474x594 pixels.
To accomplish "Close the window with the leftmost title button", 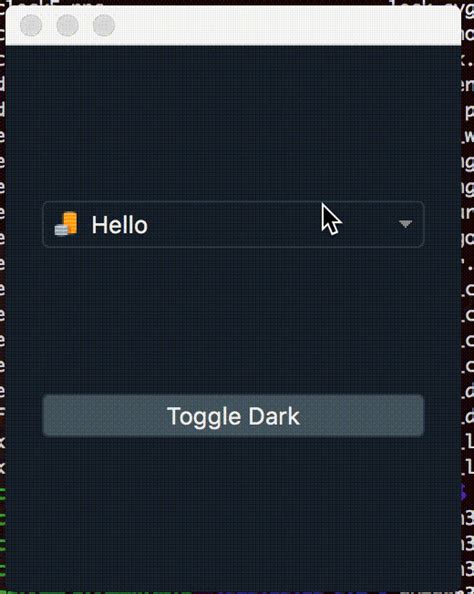I will [31, 25].
